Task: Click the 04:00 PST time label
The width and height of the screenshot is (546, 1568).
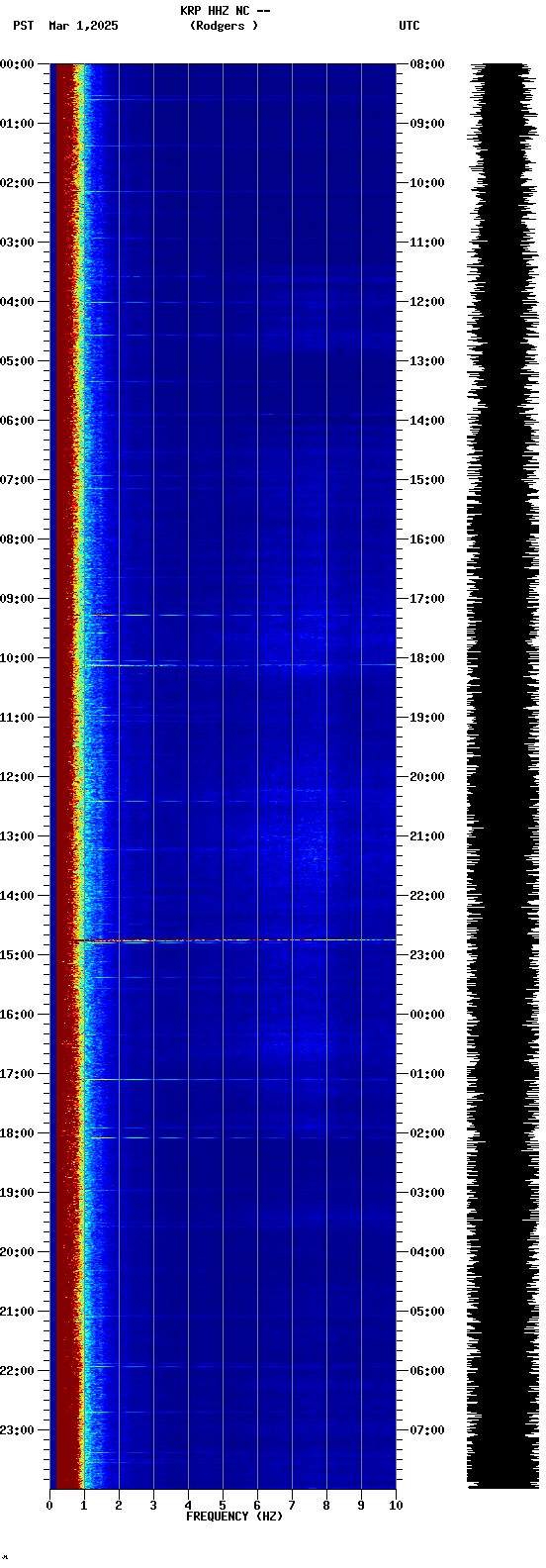Action: click(18, 302)
